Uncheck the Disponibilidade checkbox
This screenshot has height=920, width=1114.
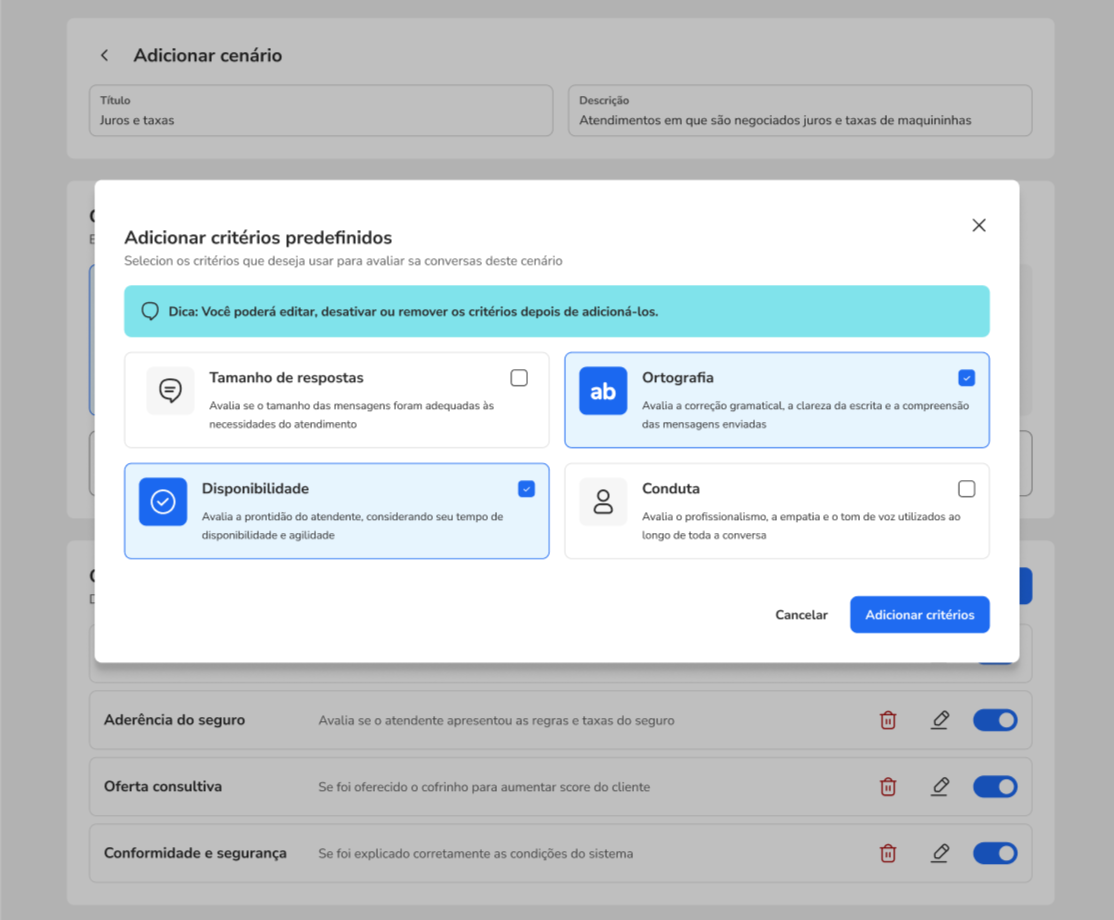tap(526, 489)
